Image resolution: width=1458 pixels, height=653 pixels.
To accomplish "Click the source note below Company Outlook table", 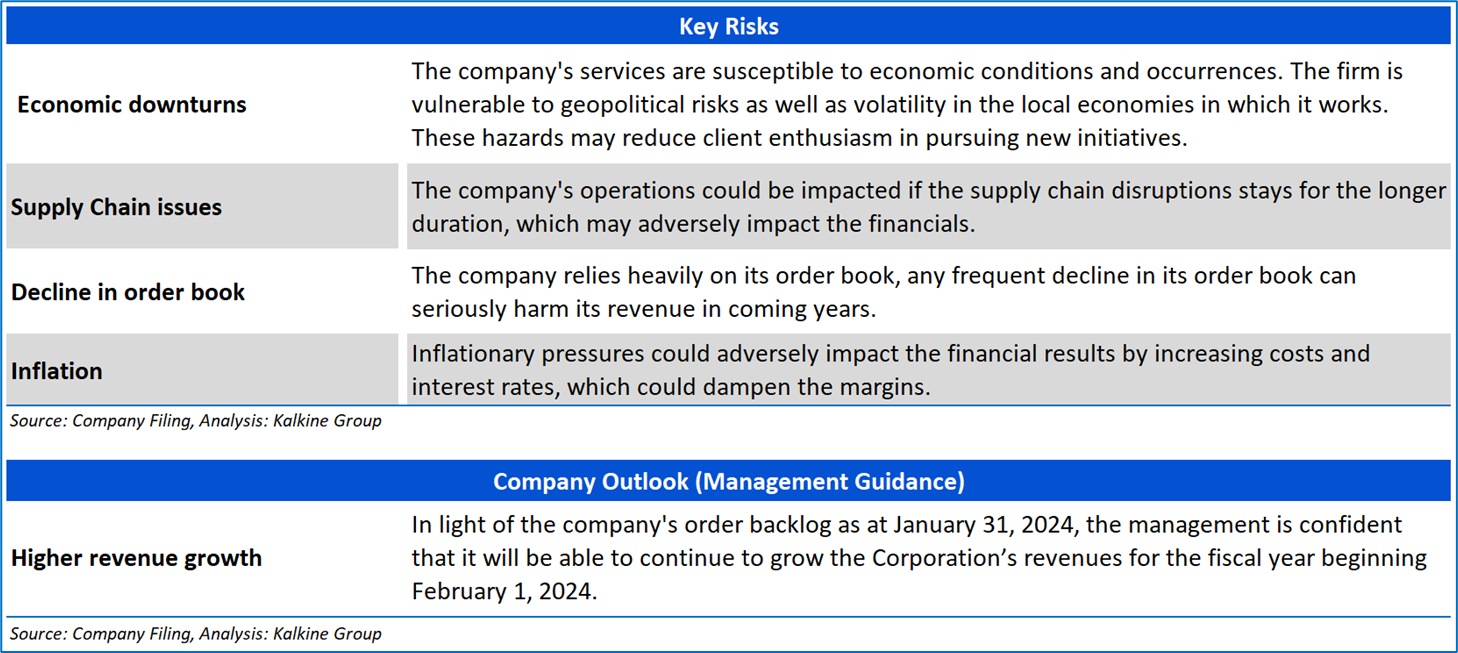I will pyautogui.click(x=196, y=633).
